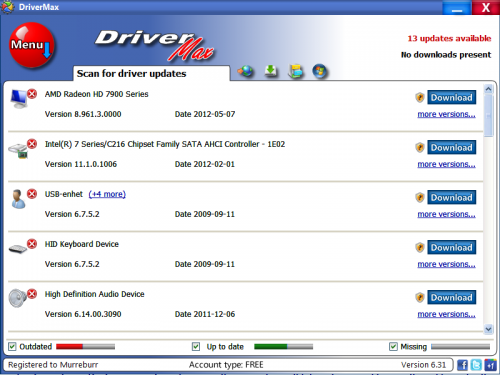Download the USB-enhet driver
Image resolution: width=500 pixels, height=375 pixels.
coord(452,197)
